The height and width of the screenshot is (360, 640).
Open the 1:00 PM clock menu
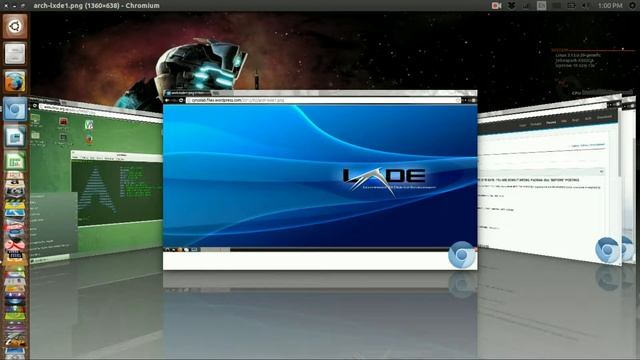pos(610,6)
